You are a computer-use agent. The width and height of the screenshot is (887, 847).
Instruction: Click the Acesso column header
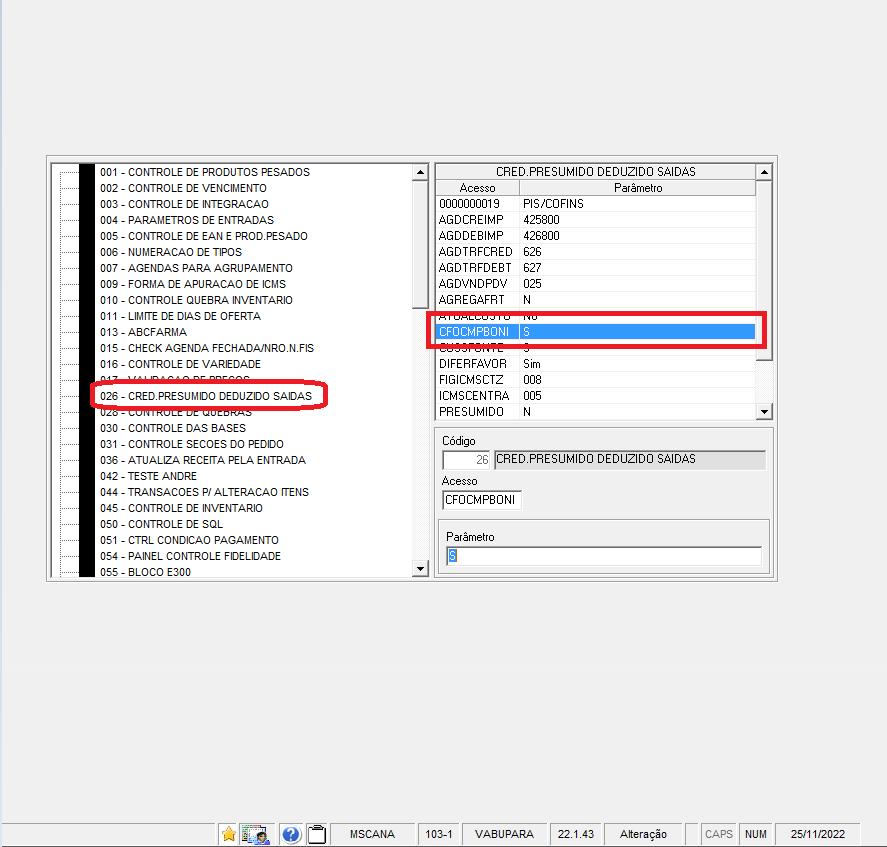pos(477,188)
